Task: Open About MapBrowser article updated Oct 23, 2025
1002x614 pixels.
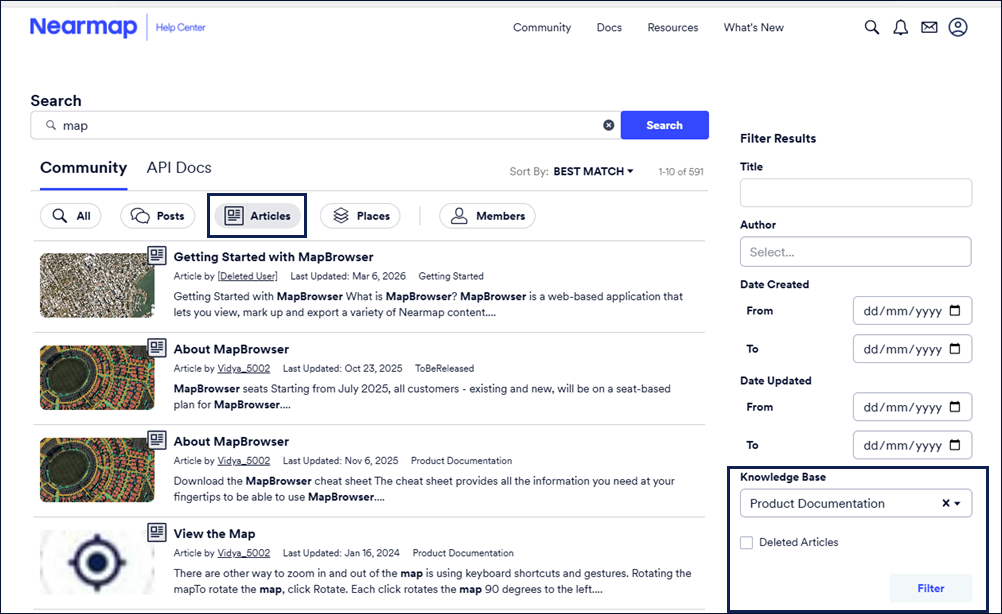Action: tap(231, 349)
